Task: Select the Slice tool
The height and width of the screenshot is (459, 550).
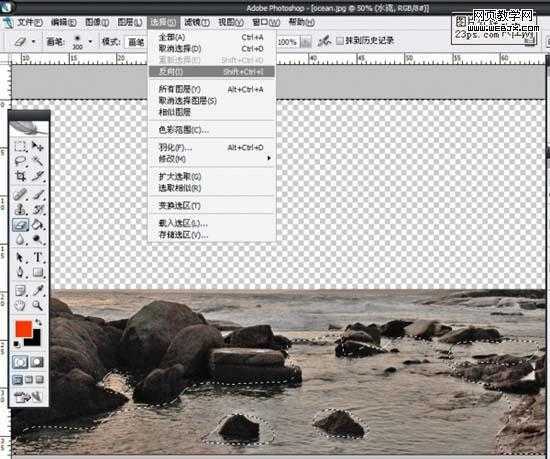Action: coord(38,176)
